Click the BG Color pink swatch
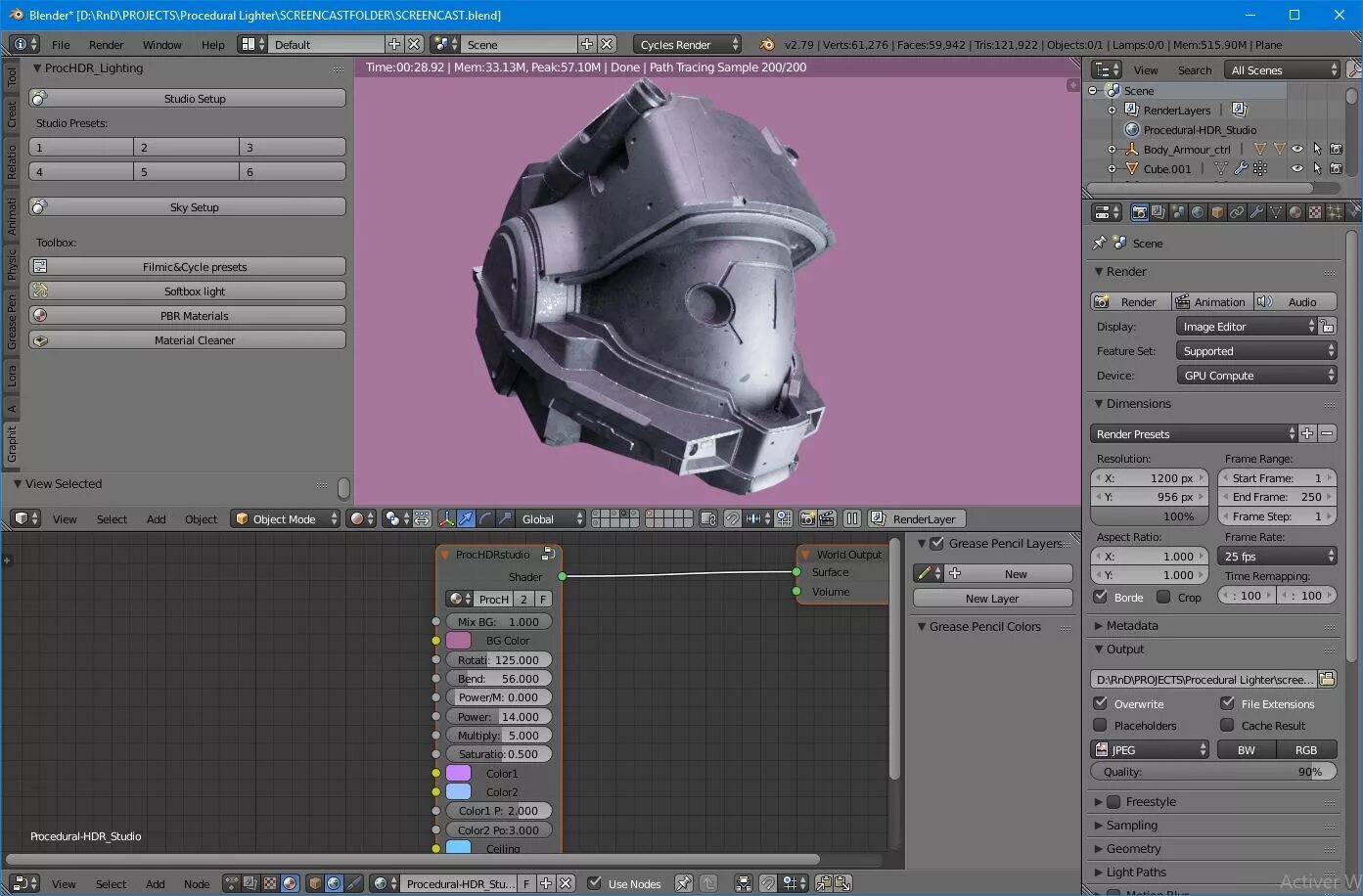Screen dimensions: 1363x896 (x=458, y=641)
